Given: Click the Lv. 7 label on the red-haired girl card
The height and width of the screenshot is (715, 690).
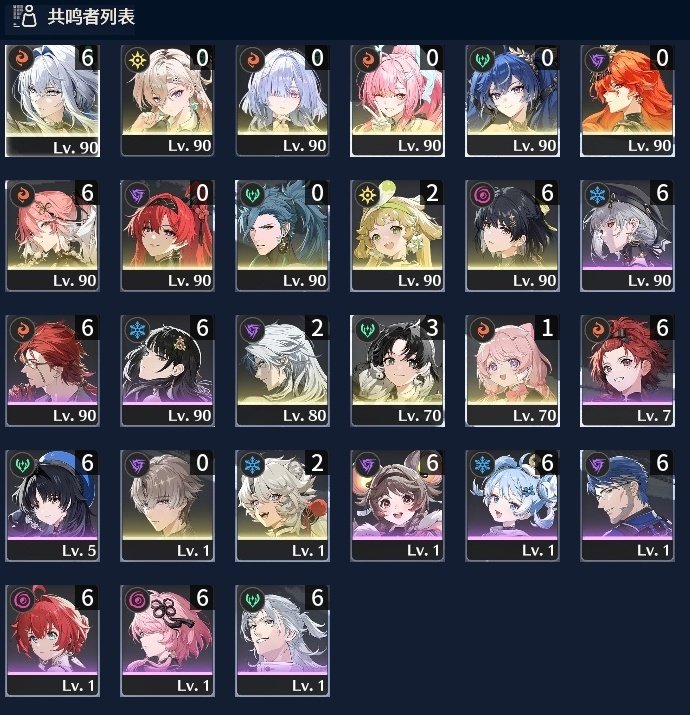Looking at the screenshot, I should click(654, 415).
